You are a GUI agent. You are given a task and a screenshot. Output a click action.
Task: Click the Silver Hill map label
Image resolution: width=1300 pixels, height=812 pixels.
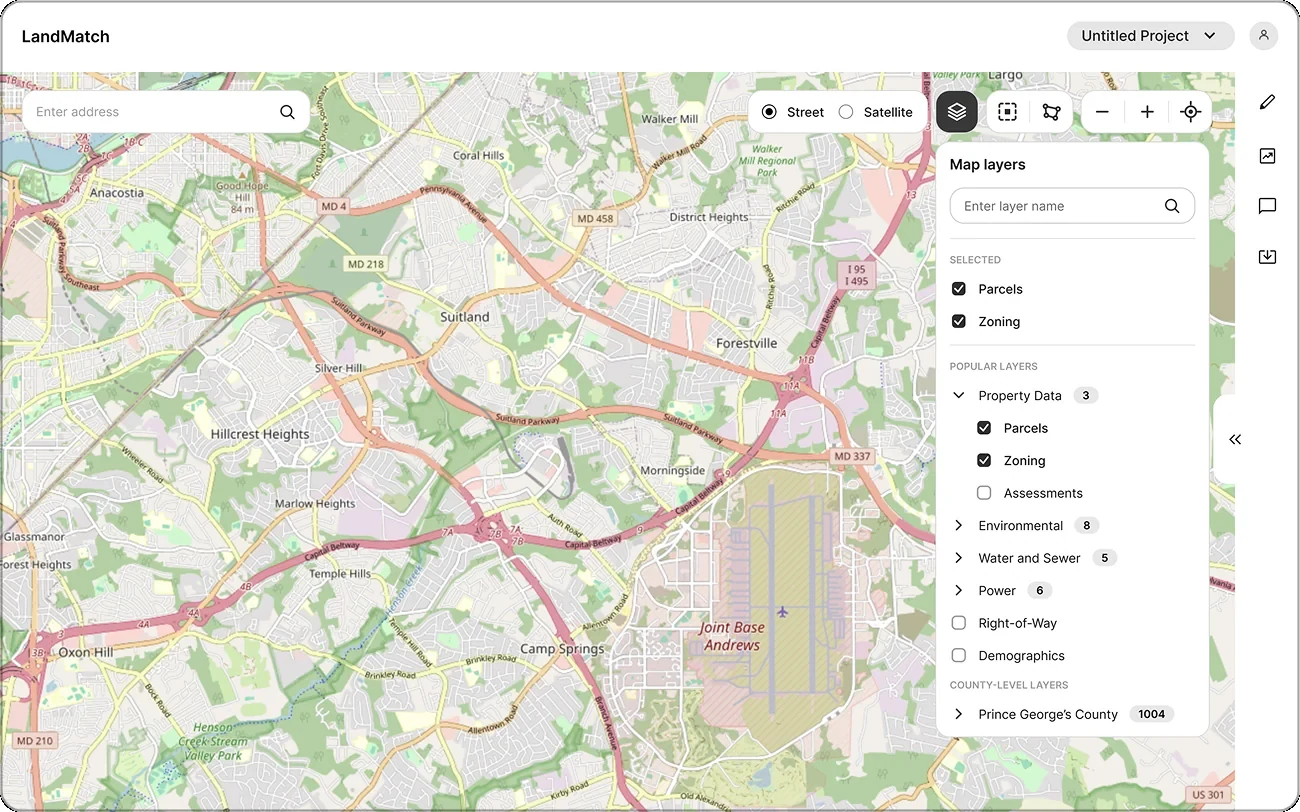[x=339, y=368]
